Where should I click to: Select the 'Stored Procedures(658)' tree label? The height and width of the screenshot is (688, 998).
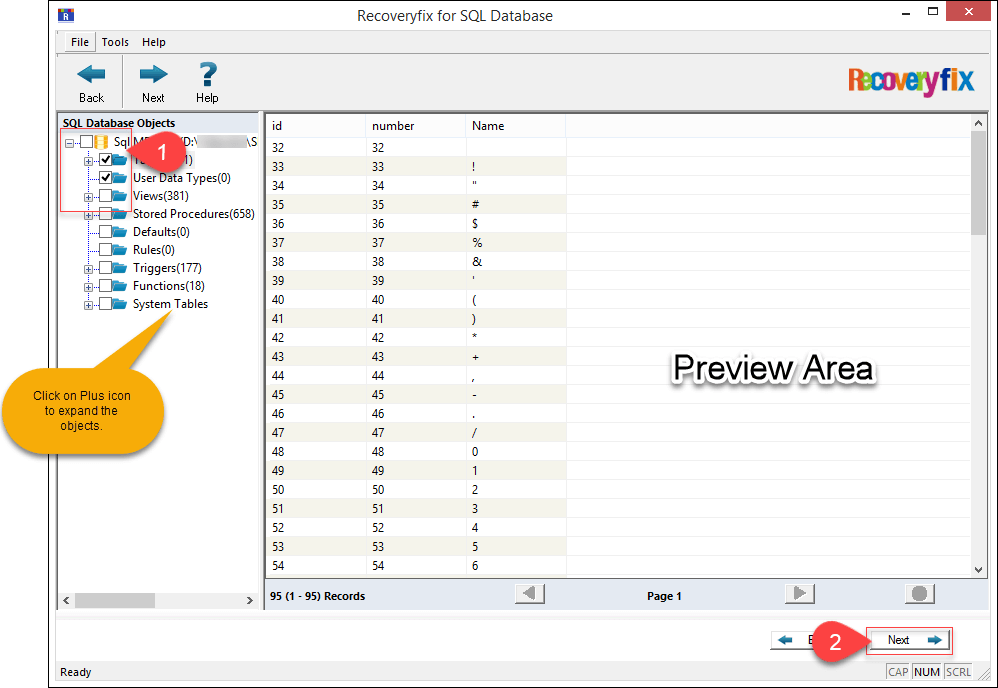pos(193,214)
